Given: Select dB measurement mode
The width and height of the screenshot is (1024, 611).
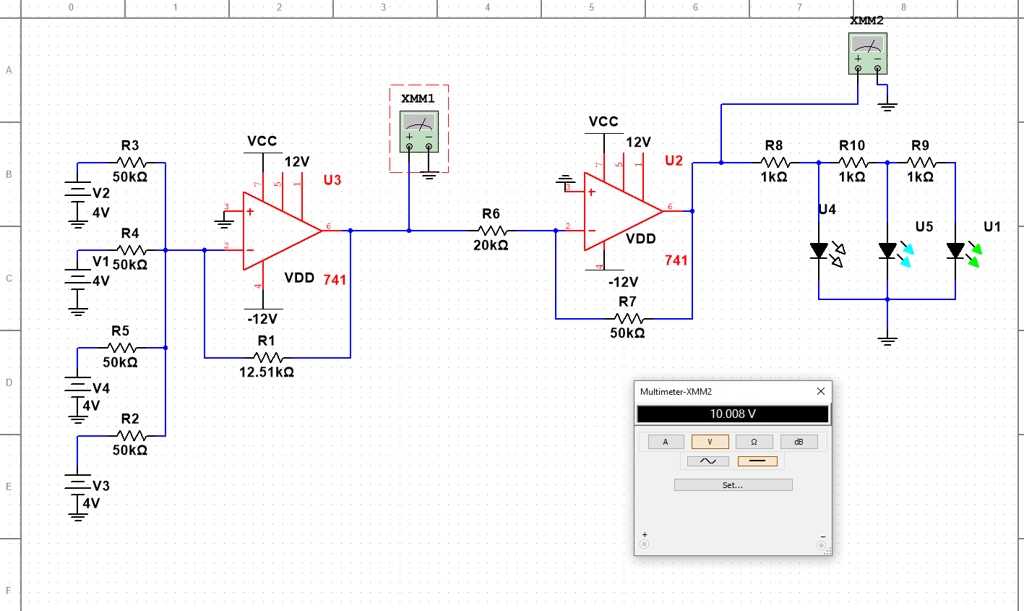Looking at the screenshot, I should [x=799, y=440].
